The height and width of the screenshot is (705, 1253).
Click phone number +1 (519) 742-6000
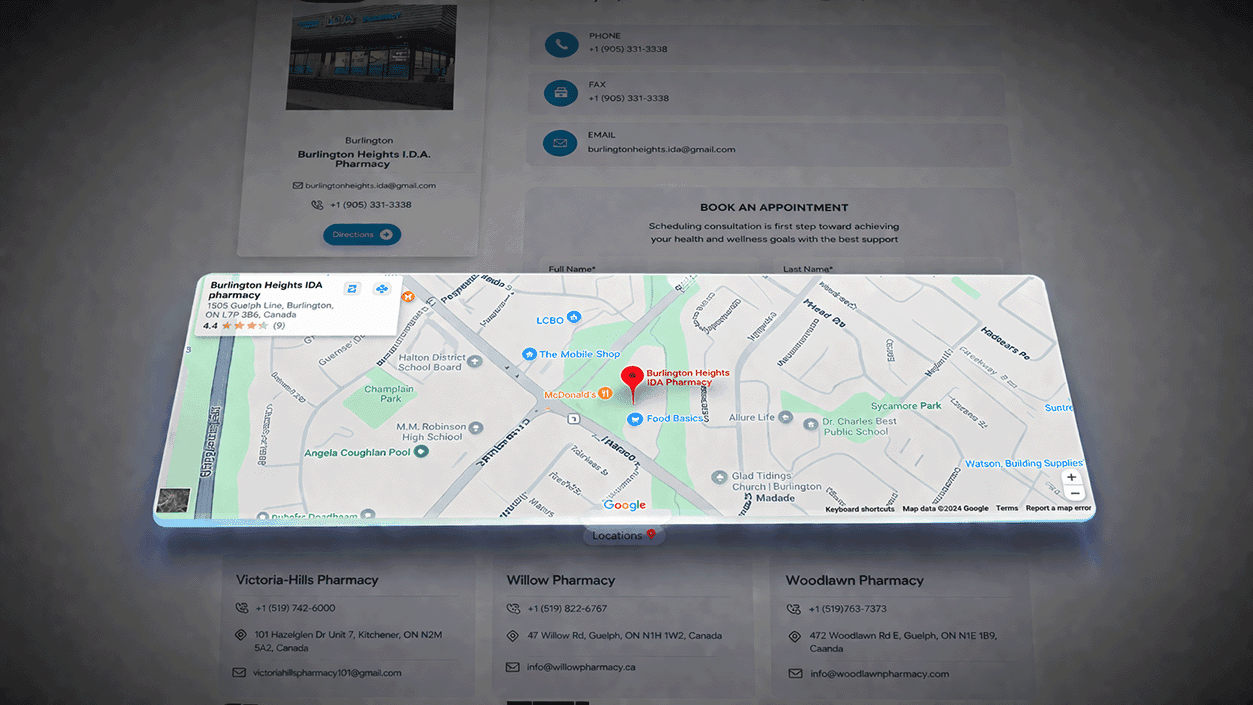pyautogui.click(x=295, y=608)
